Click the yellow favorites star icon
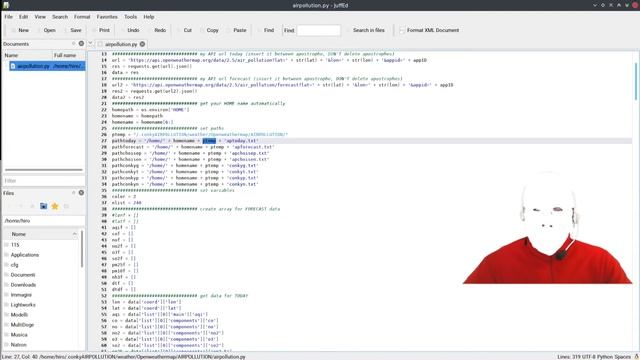This screenshot has width=640, height=360. [55, 206]
